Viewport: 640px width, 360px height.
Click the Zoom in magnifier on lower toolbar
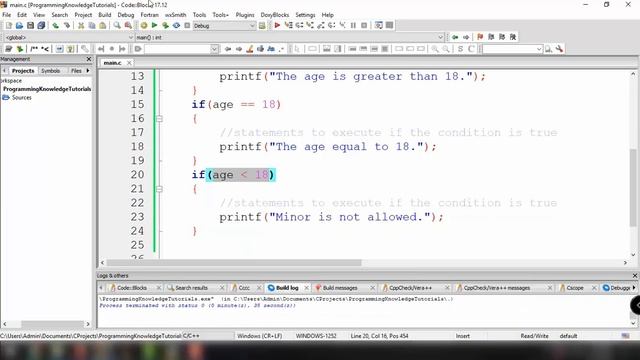(x=435, y=49)
